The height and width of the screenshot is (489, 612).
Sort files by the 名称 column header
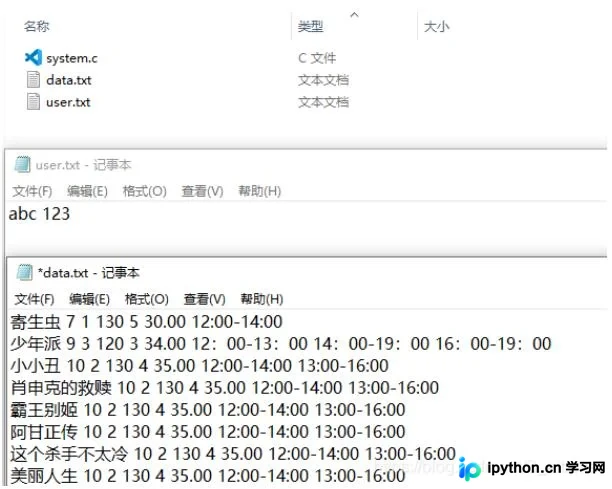(x=37, y=26)
